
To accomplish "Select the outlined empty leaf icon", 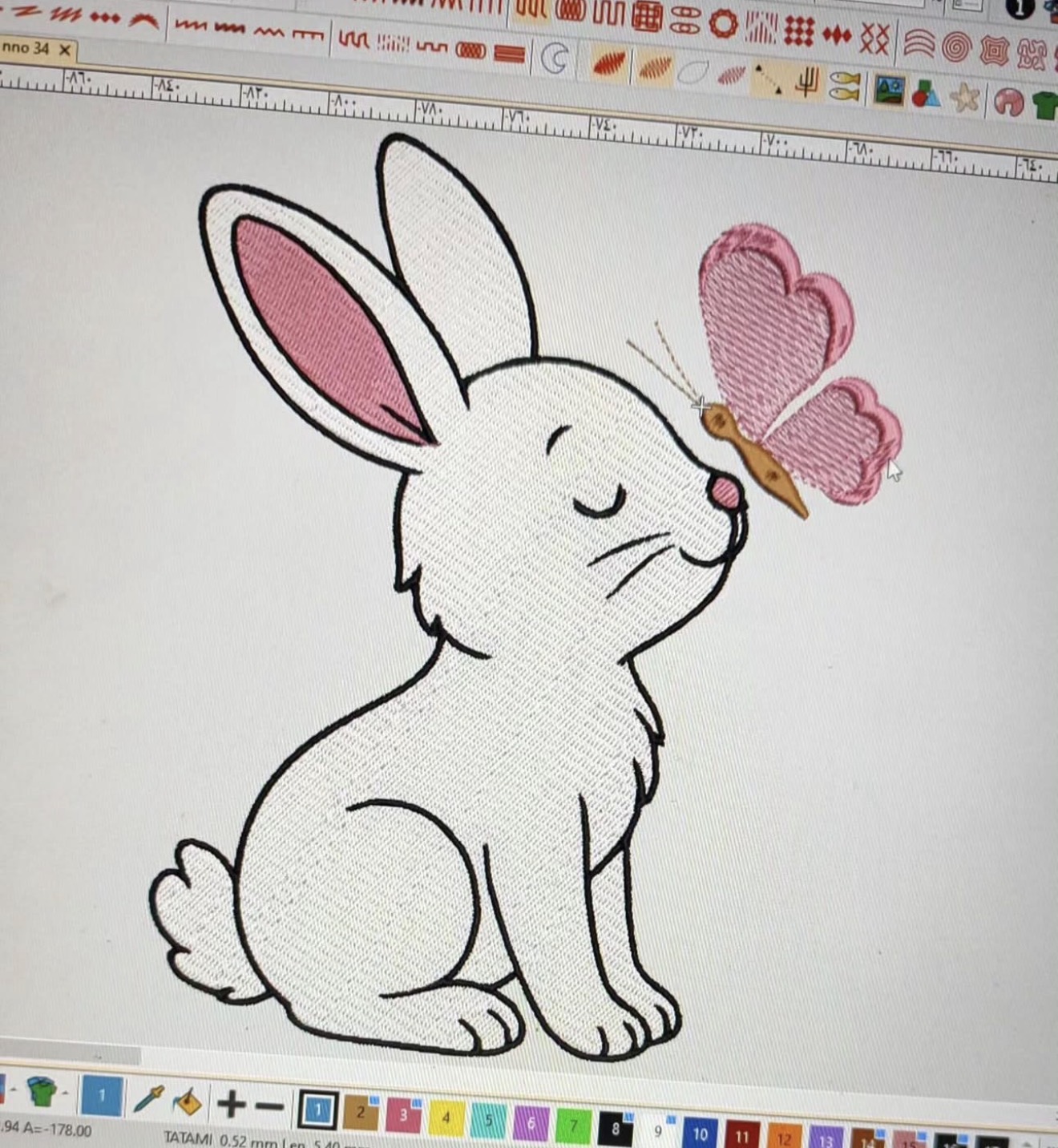I will pyautogui.click(x=693, y=71).
